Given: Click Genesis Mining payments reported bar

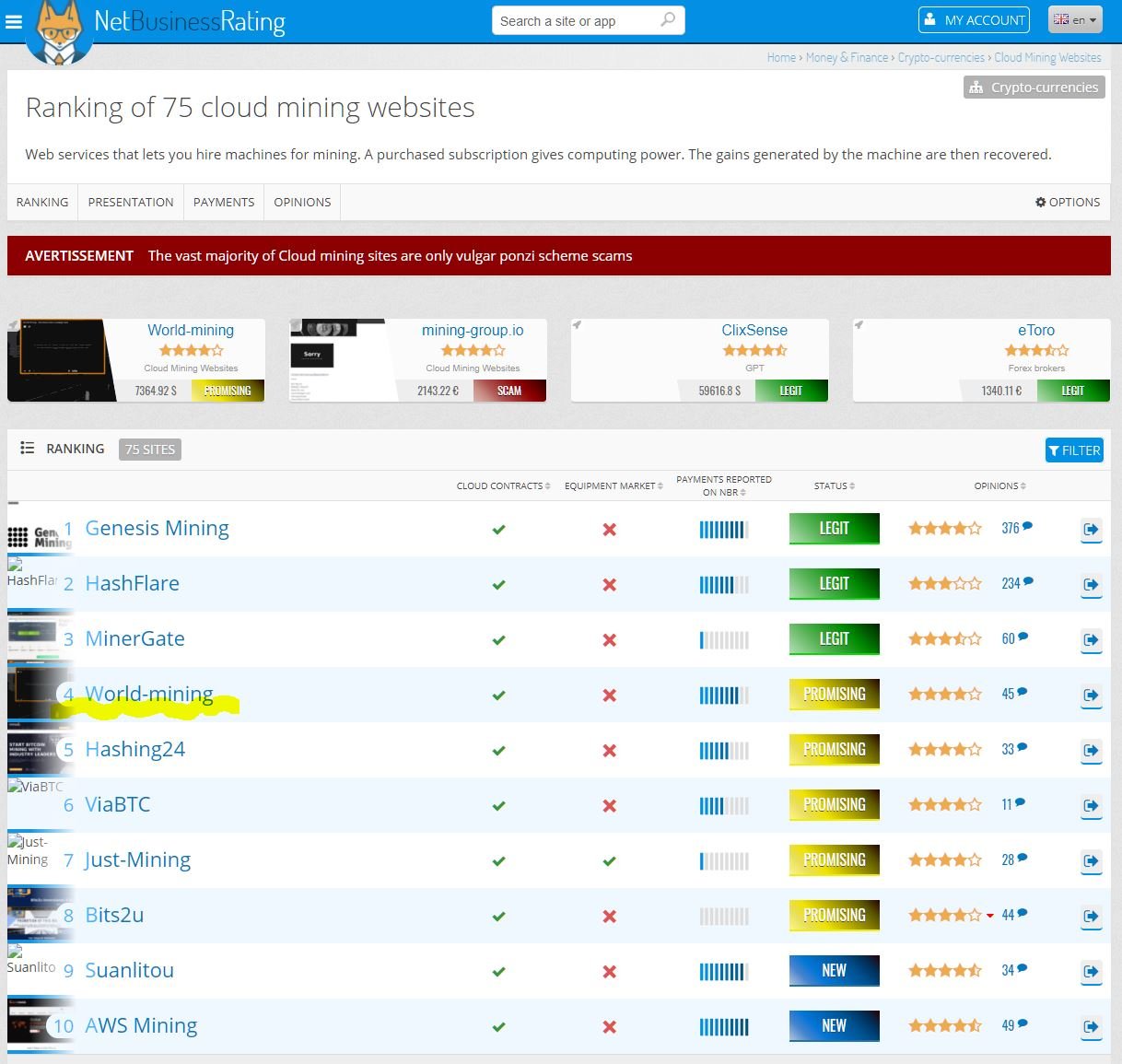Looking at the screenshot, I should pos(724,530).
